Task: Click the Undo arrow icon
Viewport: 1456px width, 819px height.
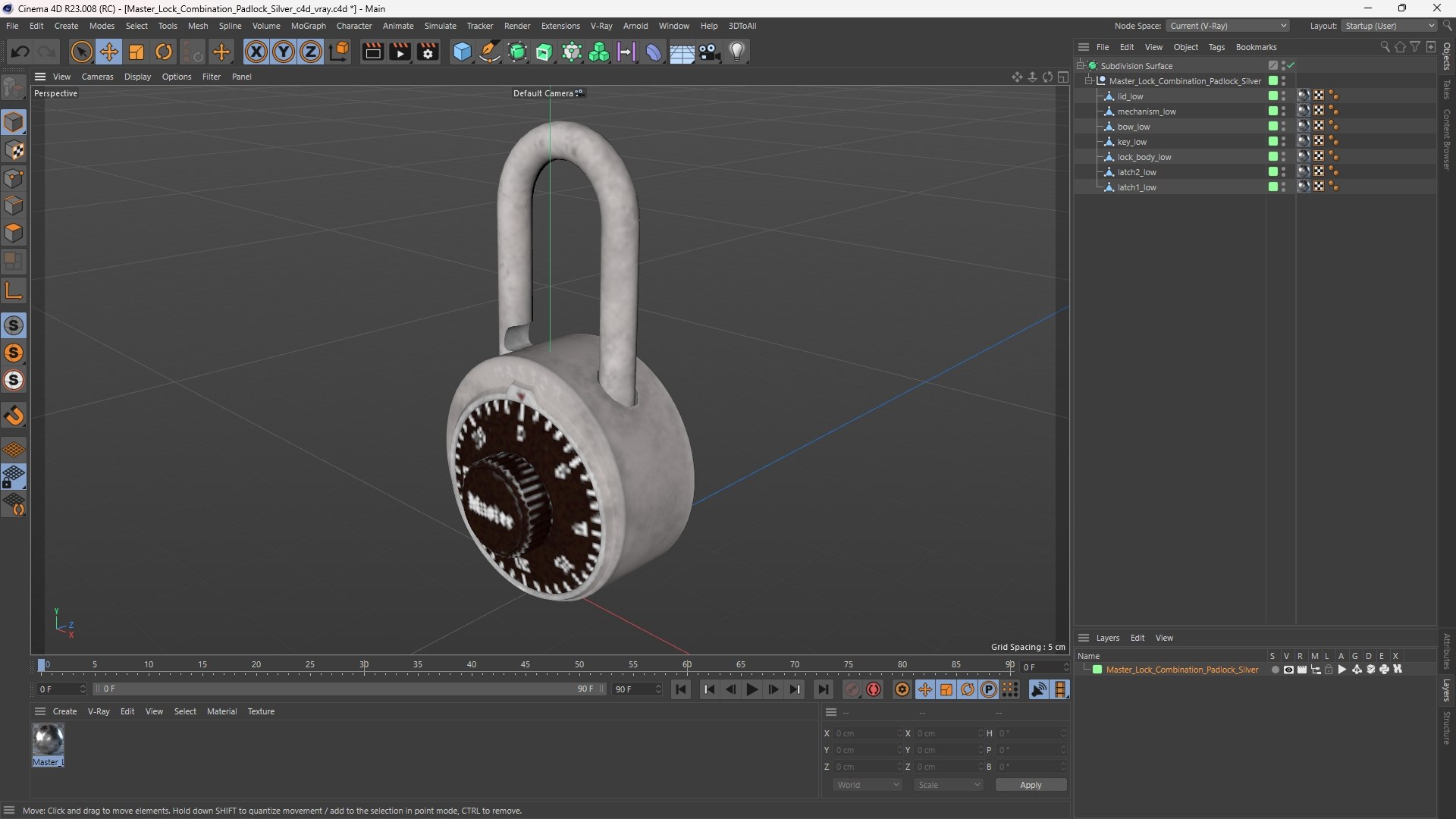Action: tap(20, 52)
